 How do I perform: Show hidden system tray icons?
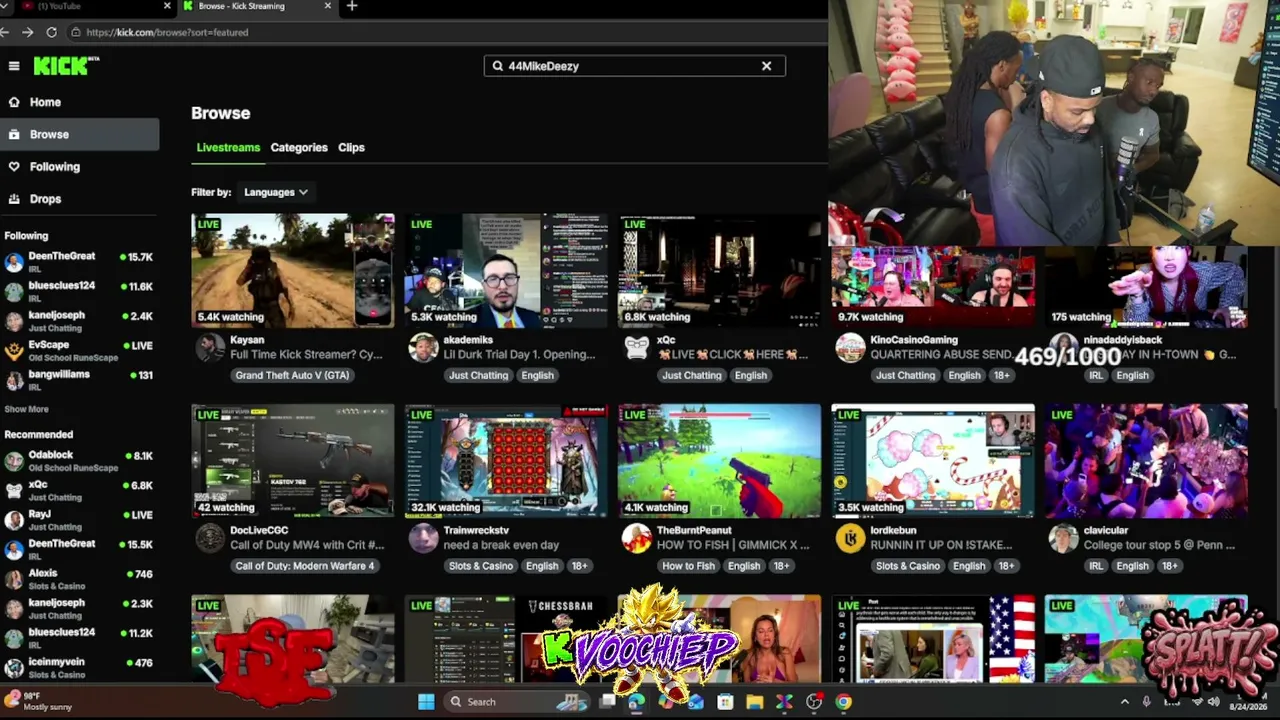click(x=1124, y=702)
